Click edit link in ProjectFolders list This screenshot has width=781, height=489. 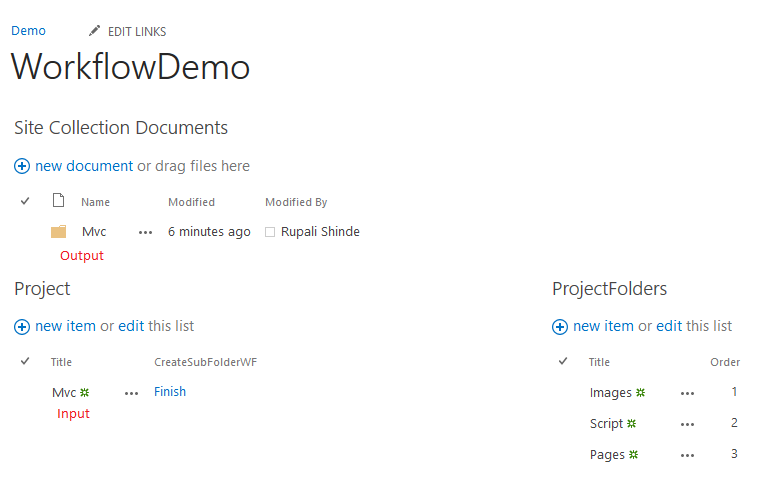click(670, 326)
